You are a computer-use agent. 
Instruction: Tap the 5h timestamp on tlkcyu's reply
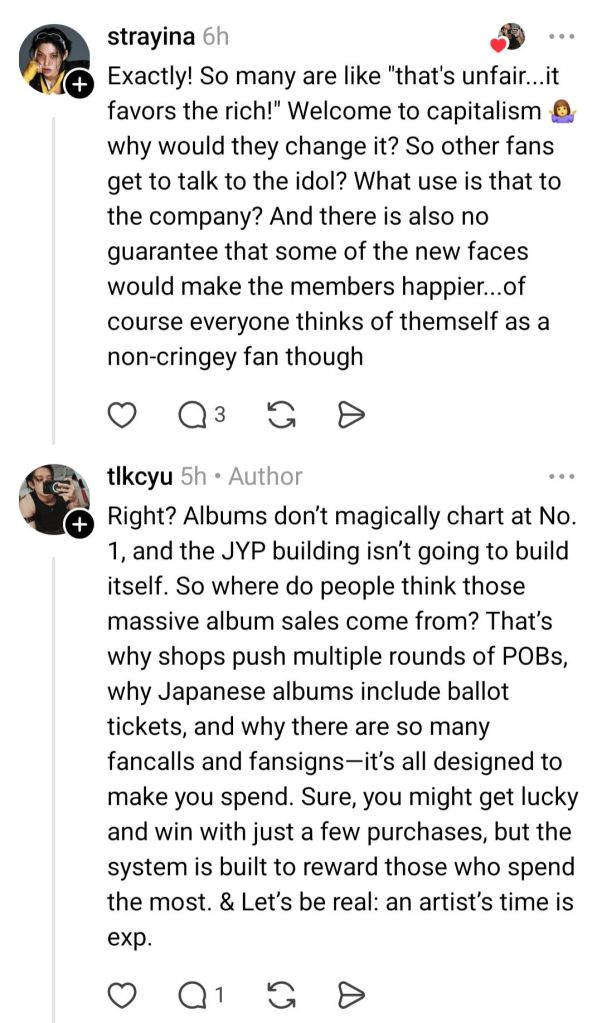[x=193, y=476]
